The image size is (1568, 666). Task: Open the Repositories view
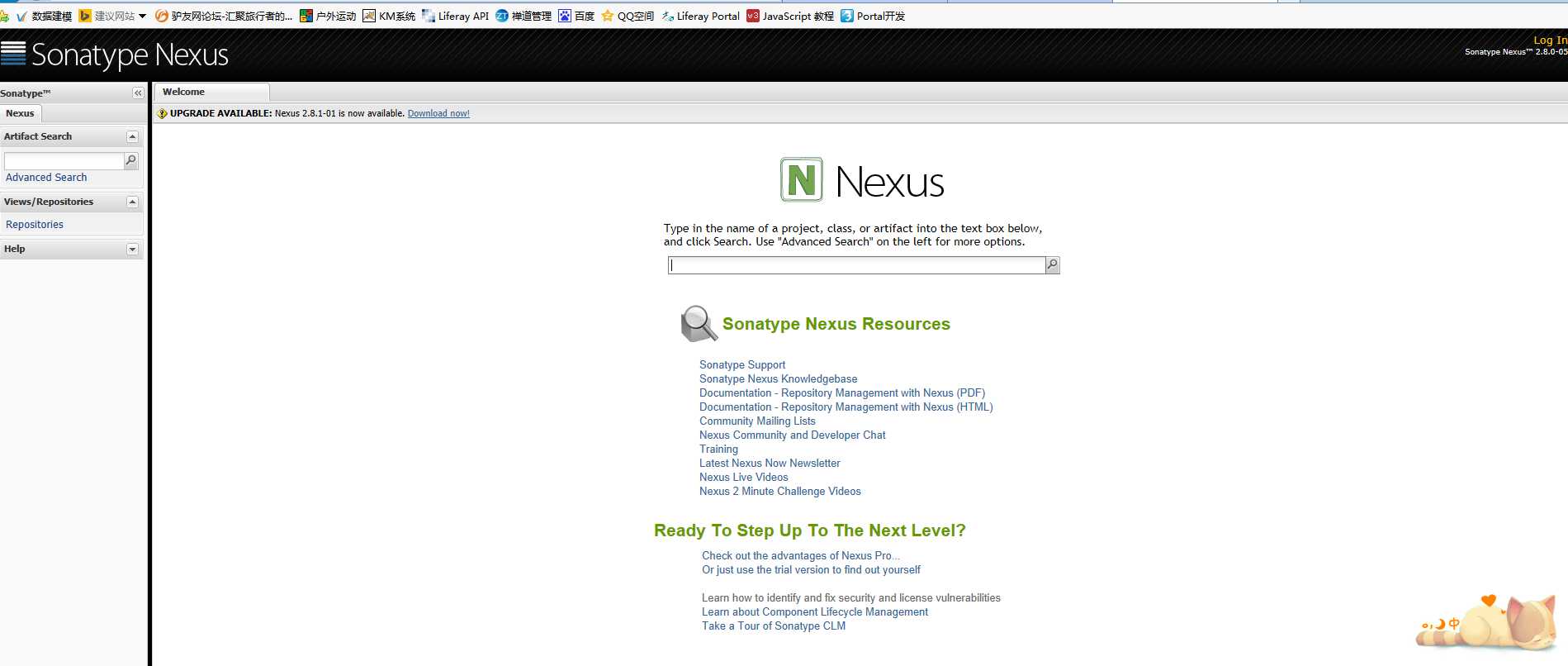35,225
